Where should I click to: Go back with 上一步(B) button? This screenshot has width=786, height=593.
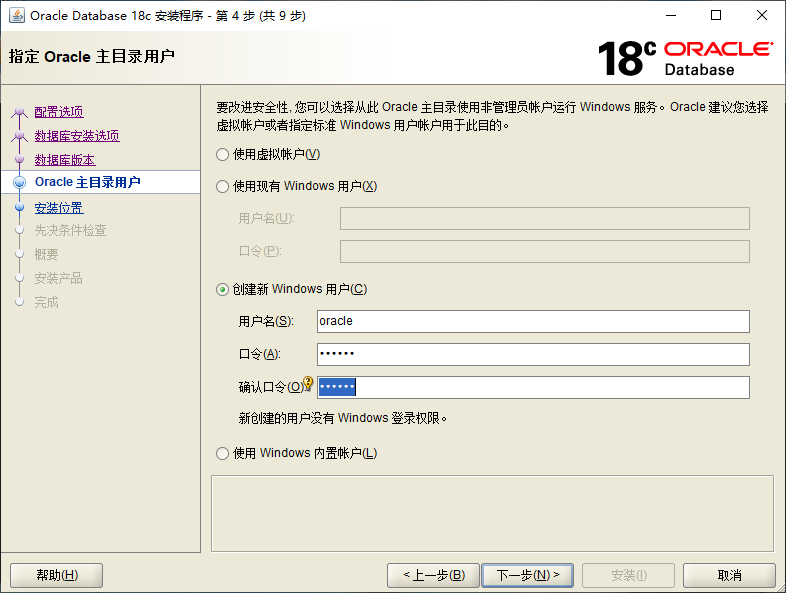coord(434,575)
